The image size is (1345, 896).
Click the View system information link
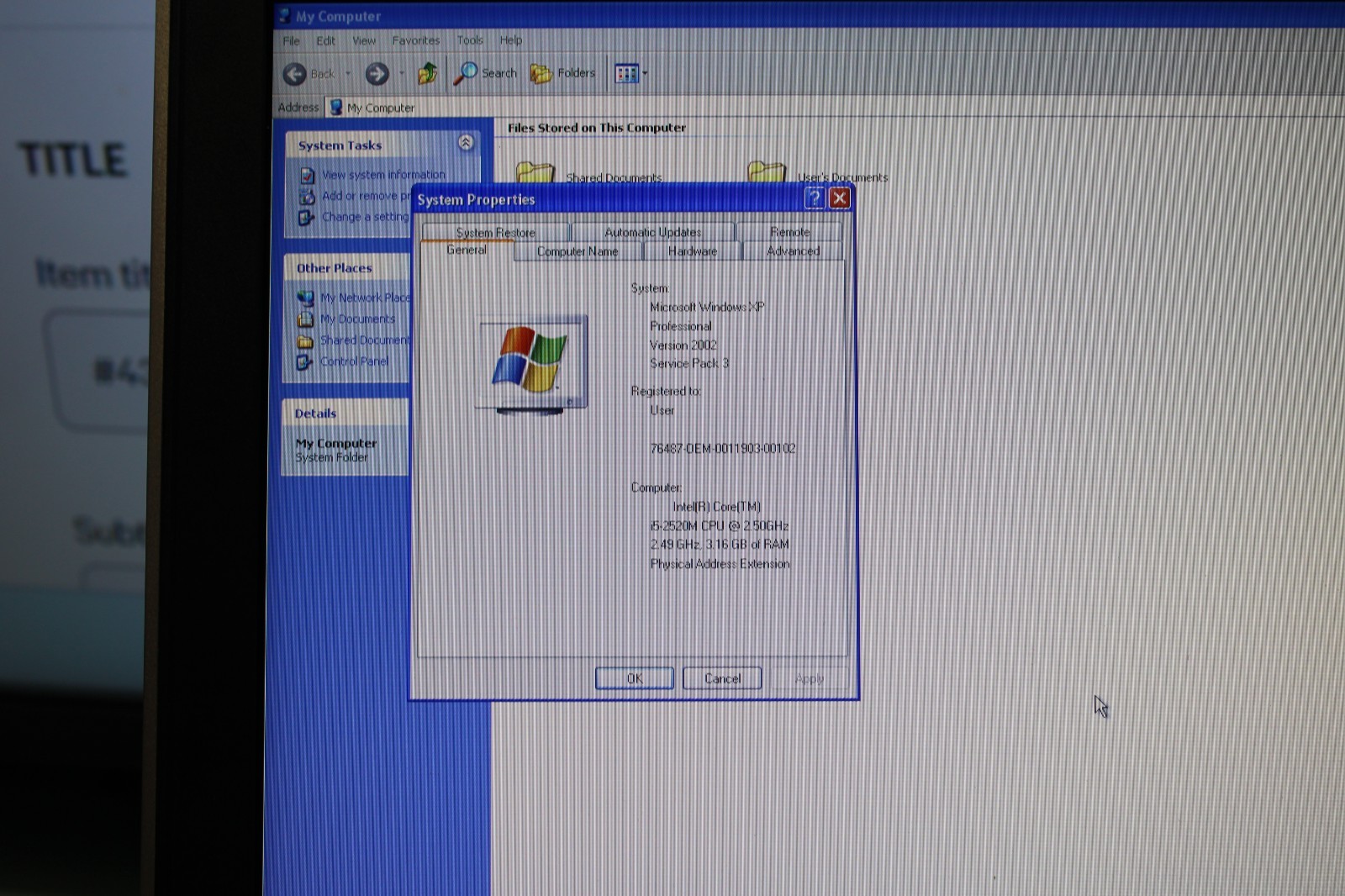(384, 175)
